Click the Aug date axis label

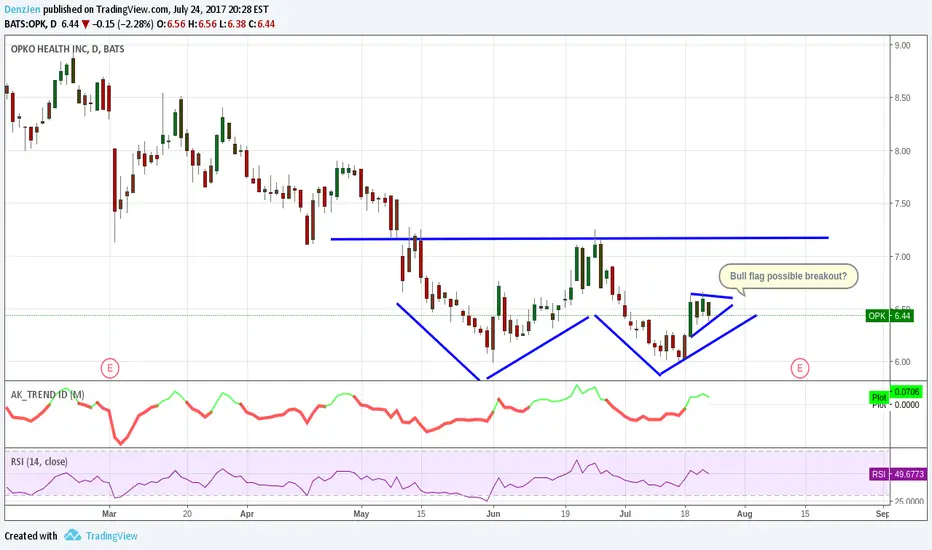[745, 513]
